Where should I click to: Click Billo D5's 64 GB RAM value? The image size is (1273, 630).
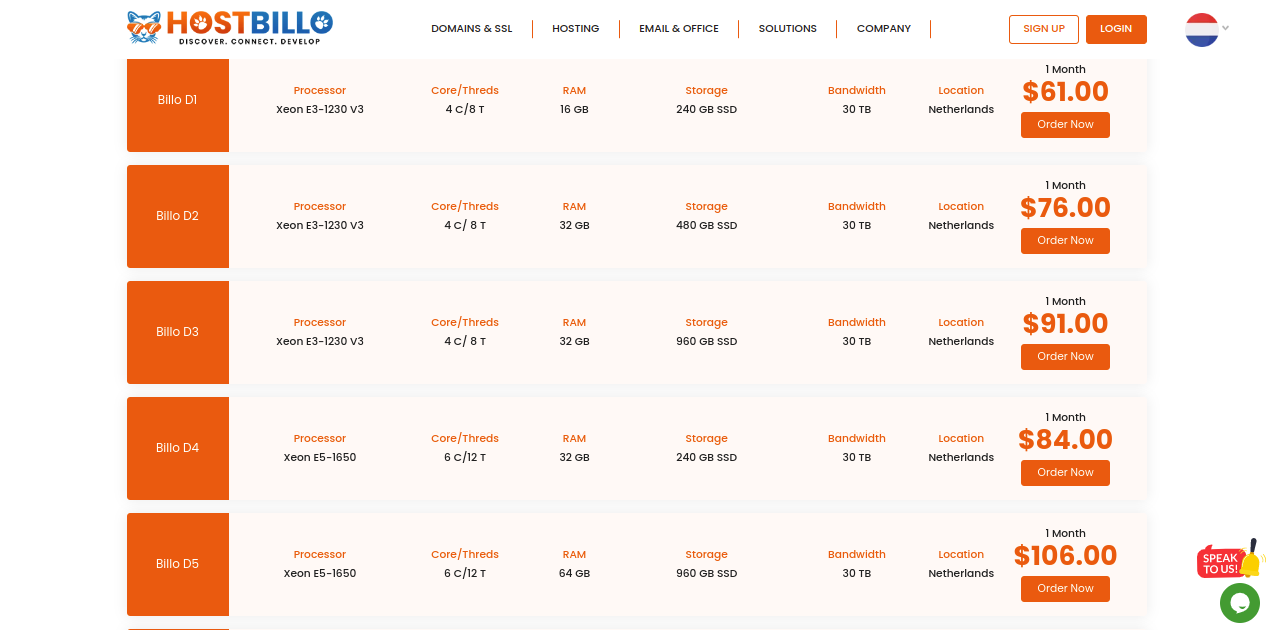coord(574,573)
